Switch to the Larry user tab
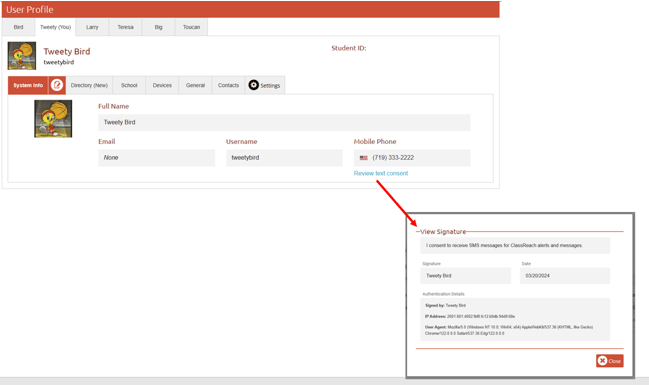 [x=92, y=27]
